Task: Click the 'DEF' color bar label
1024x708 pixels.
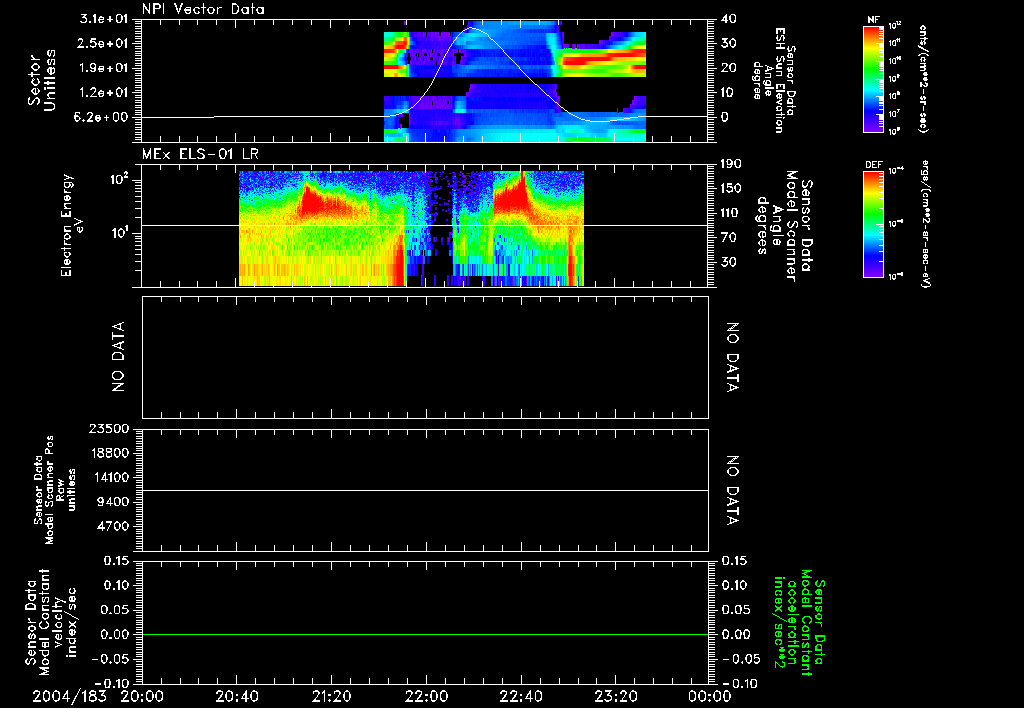Action: pos(873,165)
